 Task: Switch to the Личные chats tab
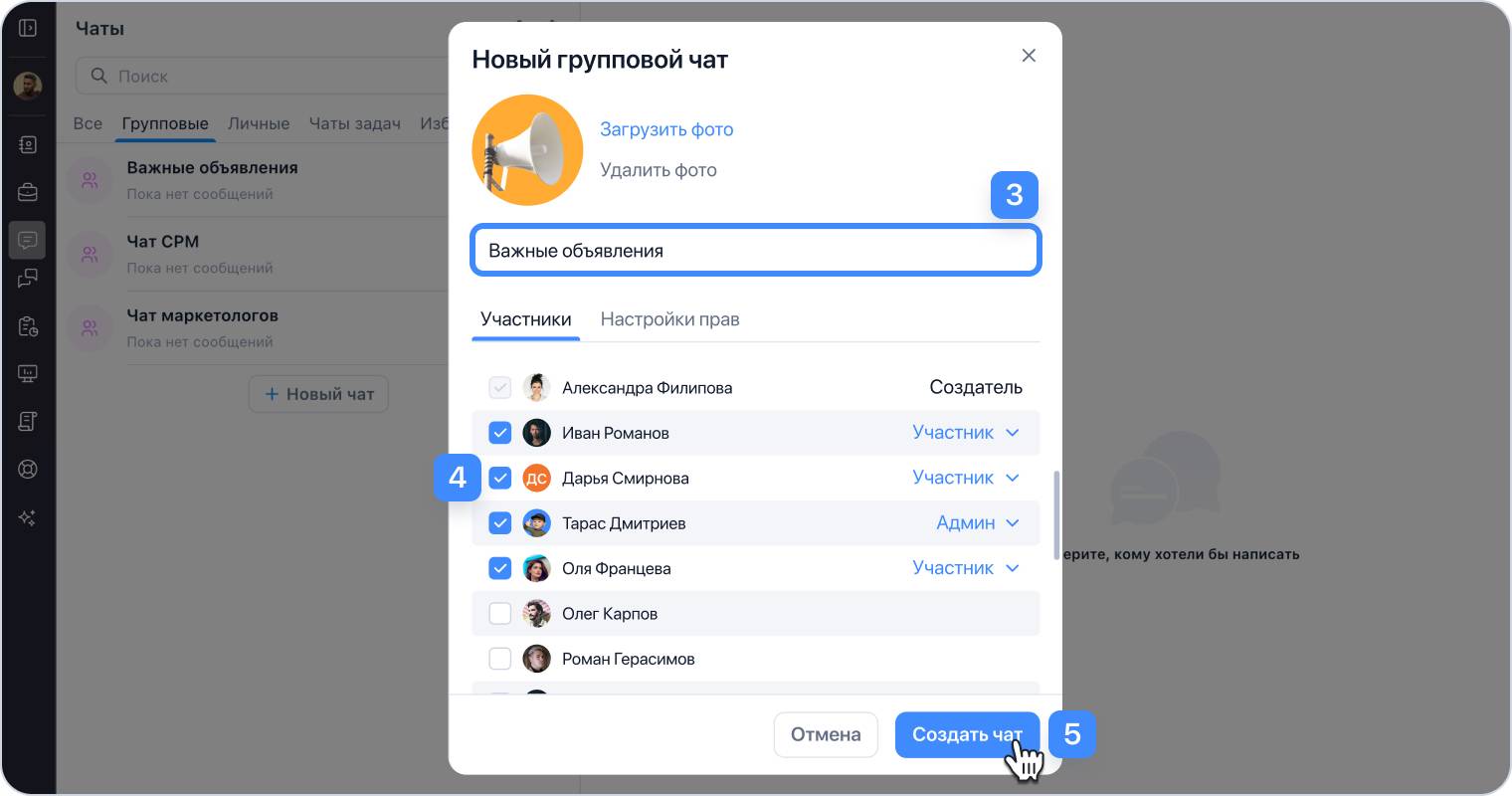tap(259, 123)
